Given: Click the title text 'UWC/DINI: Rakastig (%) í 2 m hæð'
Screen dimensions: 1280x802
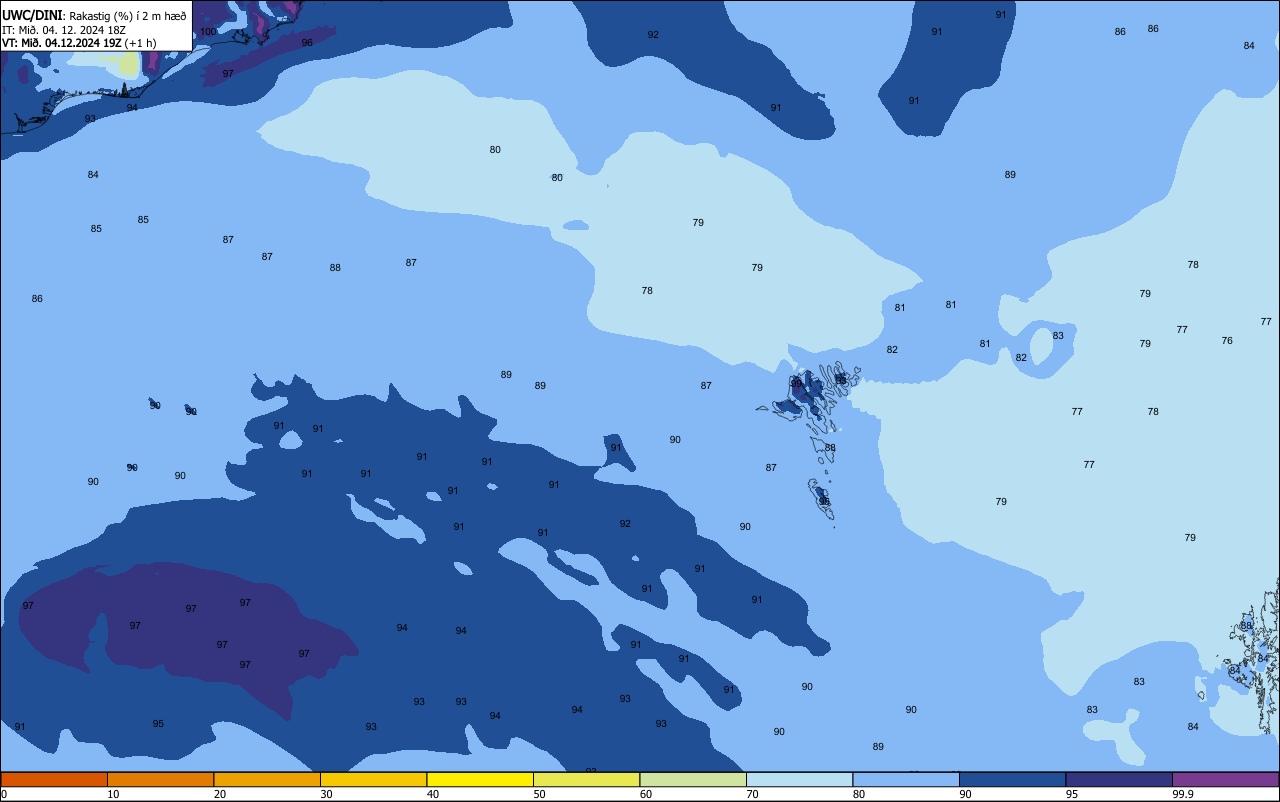Looking at the screenshot, I should [94, 16].
